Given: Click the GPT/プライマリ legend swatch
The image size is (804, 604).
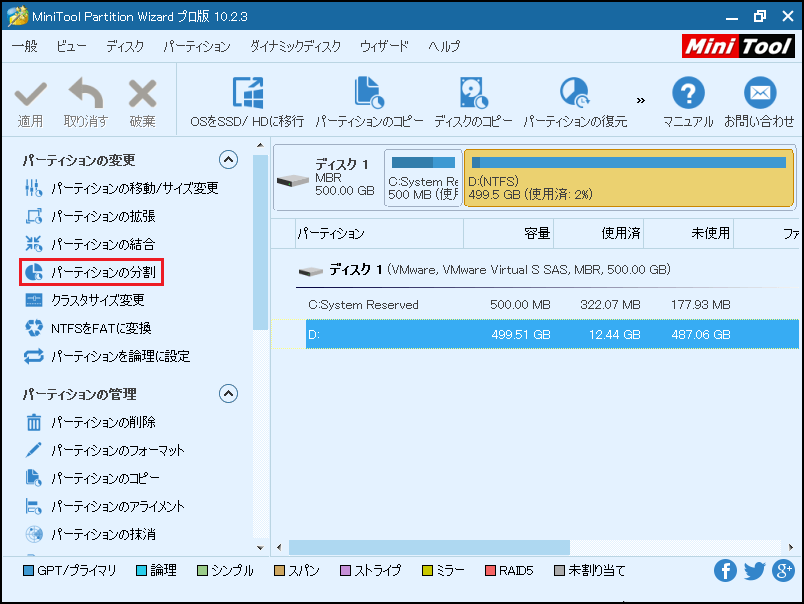Looking at the screenshot, I should tap(29, 570).
